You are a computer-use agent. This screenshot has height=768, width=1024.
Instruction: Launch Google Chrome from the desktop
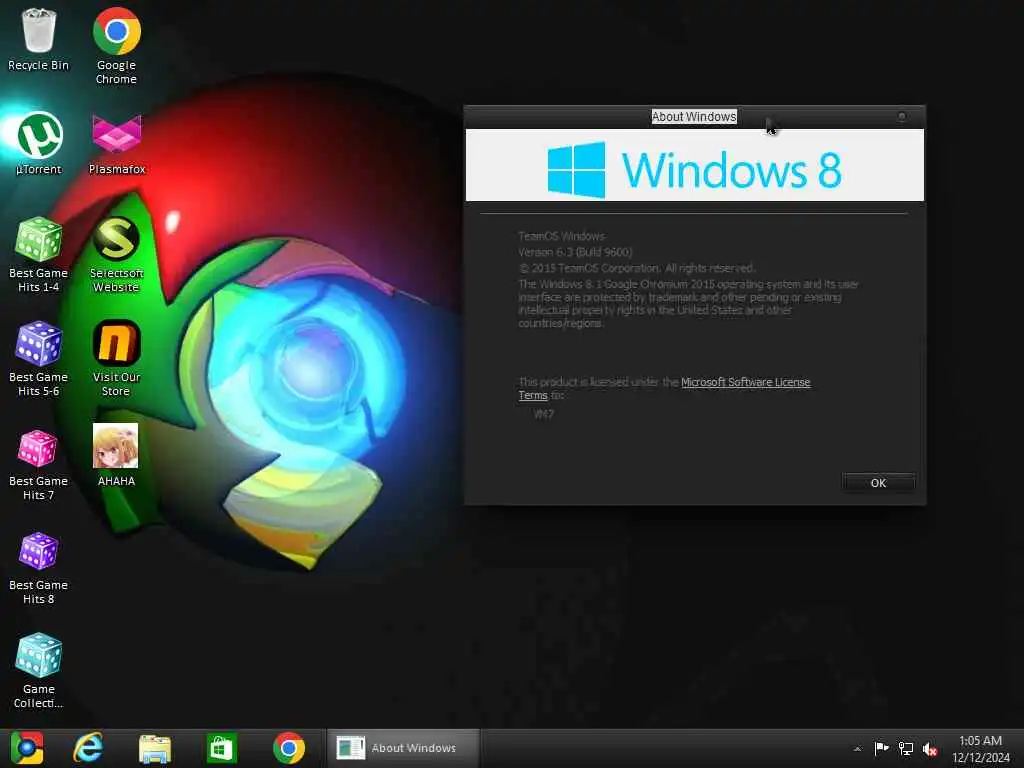(x=116, y=46)
